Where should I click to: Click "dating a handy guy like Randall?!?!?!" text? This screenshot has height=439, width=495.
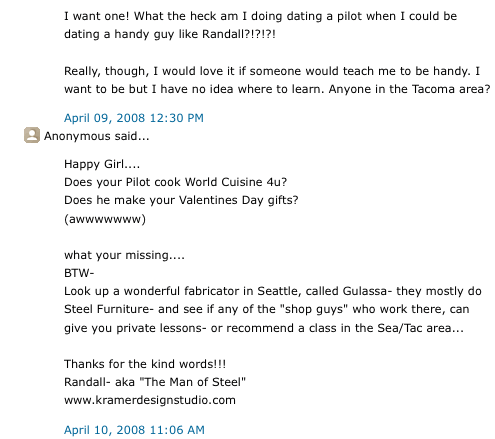(170, 34)
